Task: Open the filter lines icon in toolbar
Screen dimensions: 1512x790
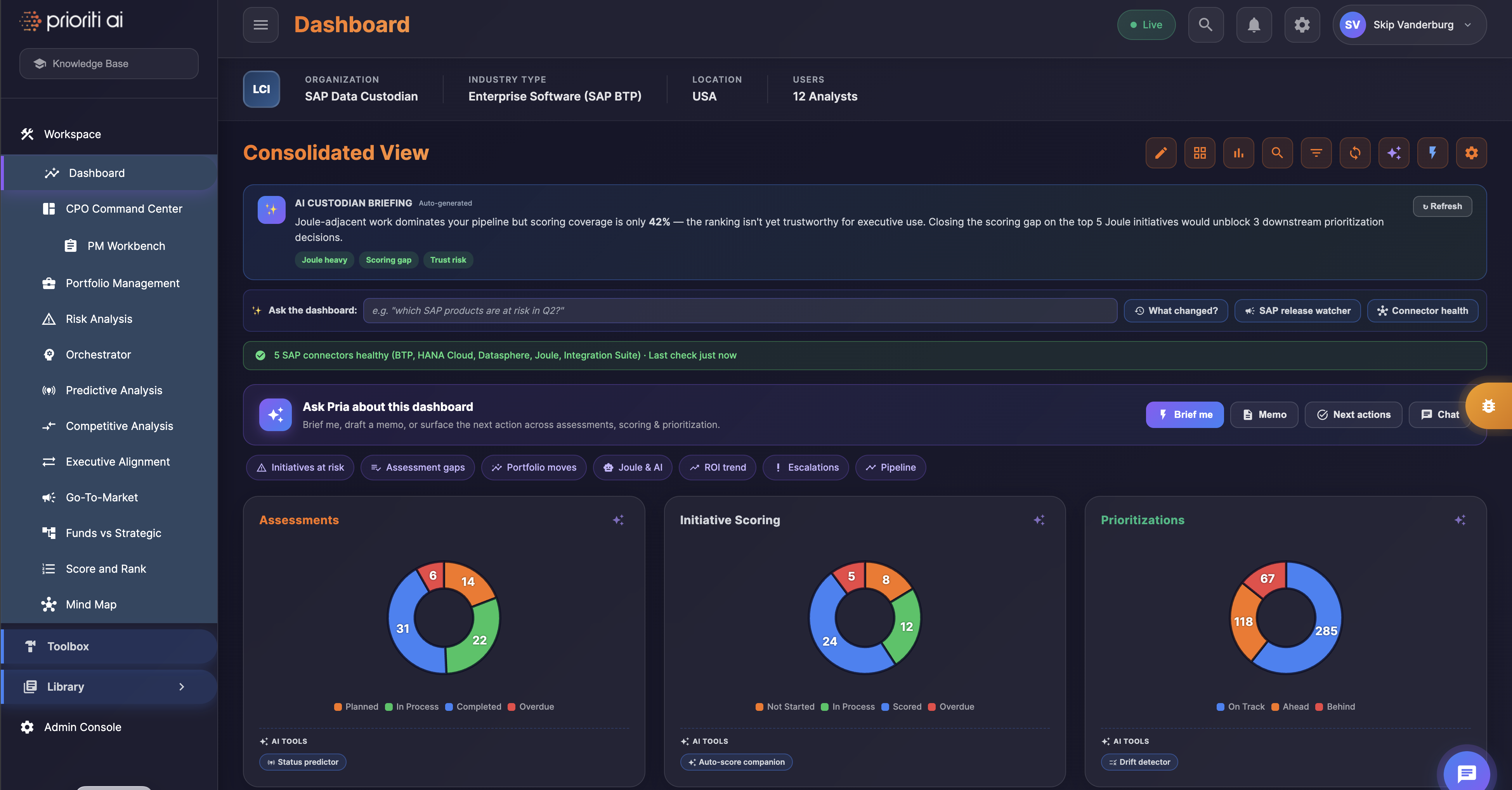Action: coord(1316,153)
